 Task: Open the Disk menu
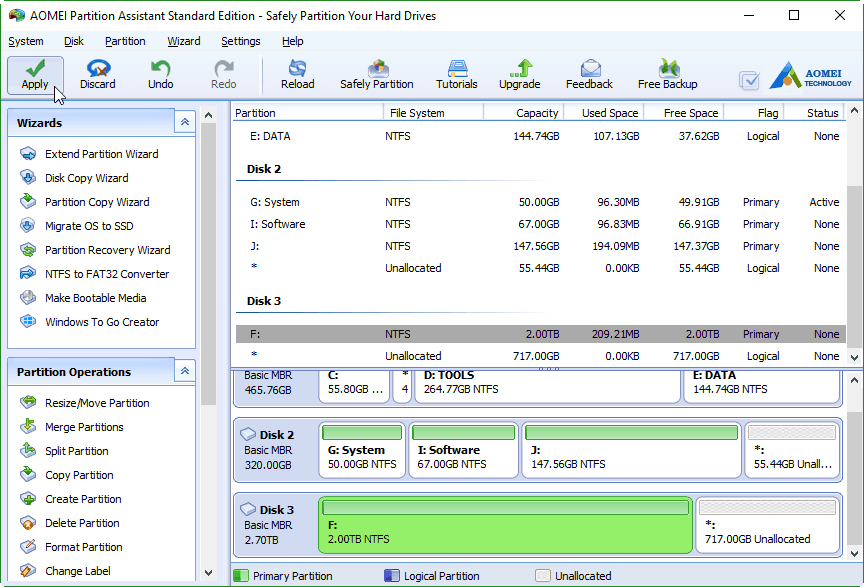click(74, 41)
